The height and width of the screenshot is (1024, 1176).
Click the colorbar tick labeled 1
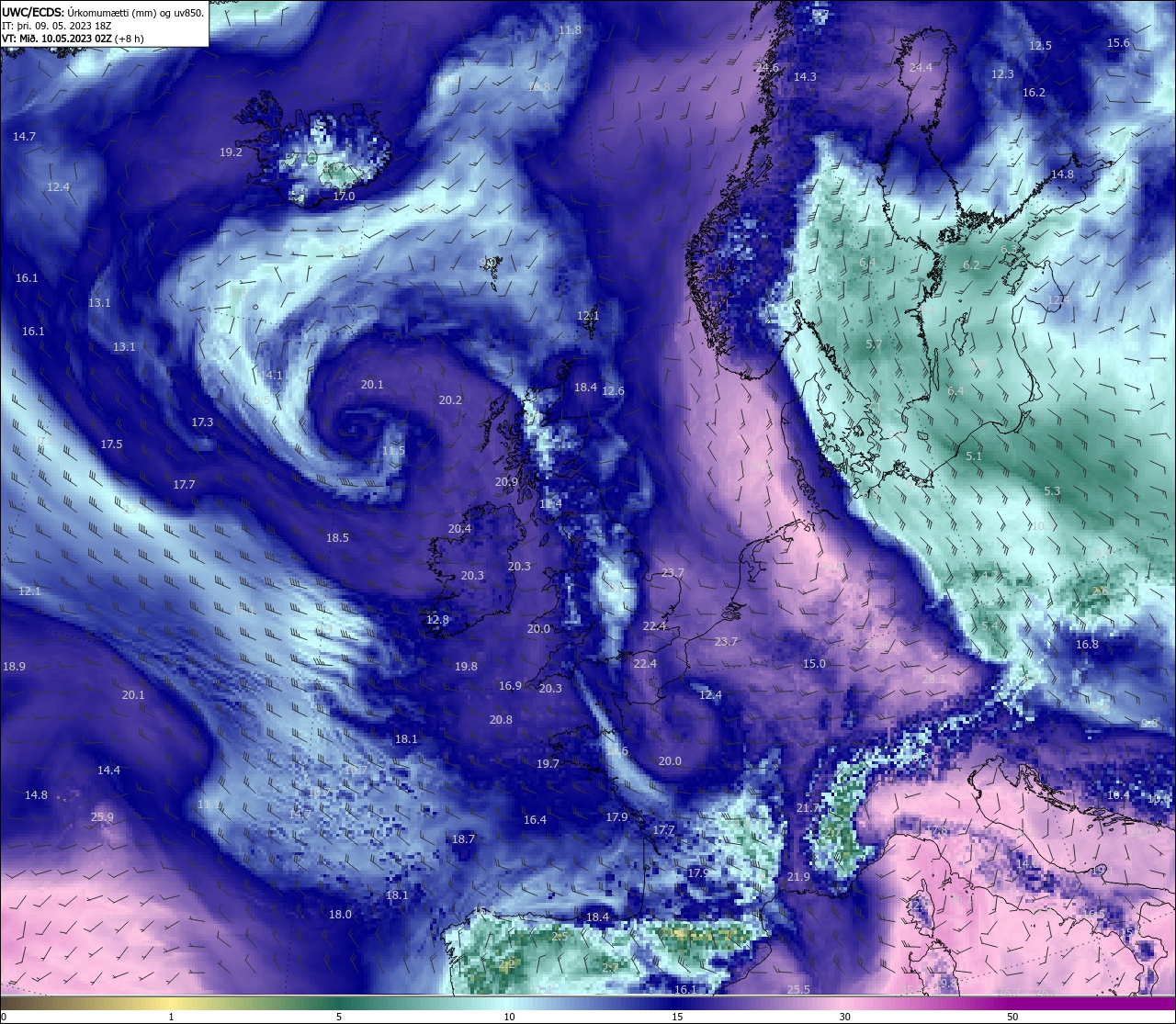tap(172, 1017)
